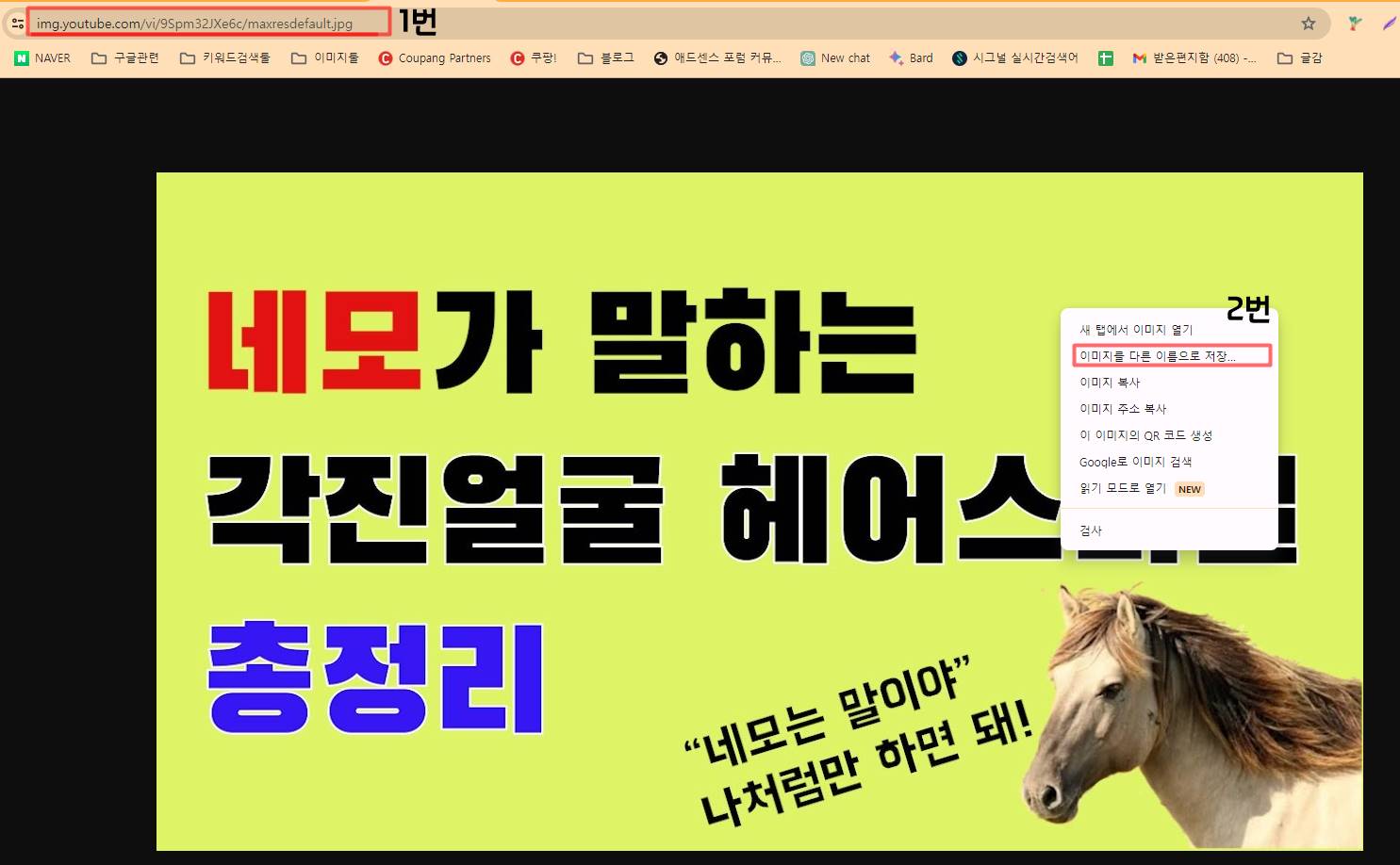The image size is (1400, 865).
Task: Expand the 이미지툴 bookmark folder
Action: pos(324,57)
